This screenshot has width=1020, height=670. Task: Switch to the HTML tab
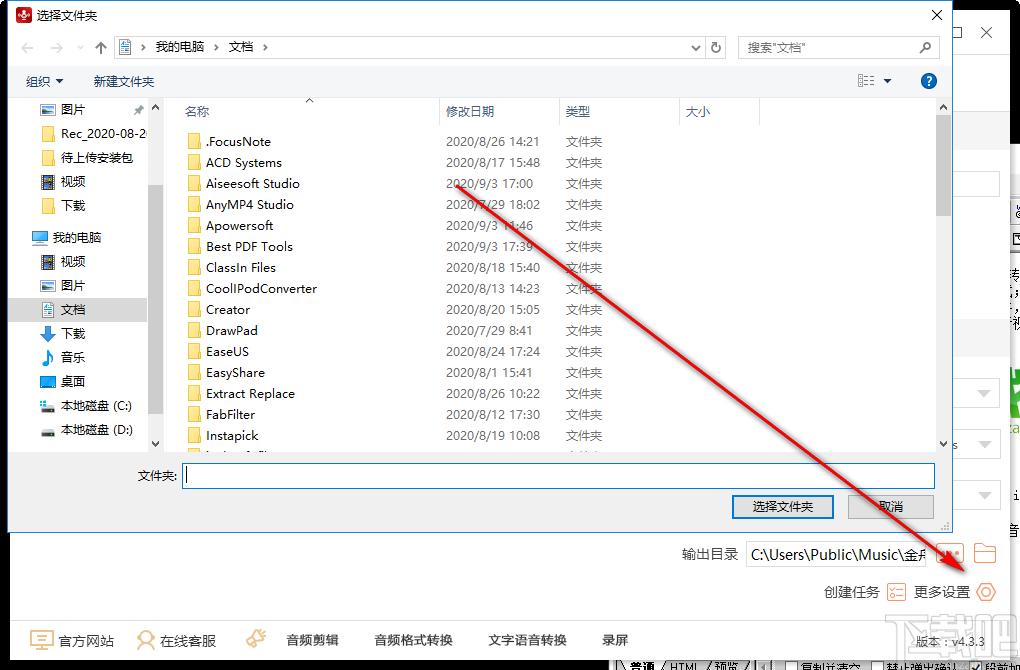click(x=684, y=665)
